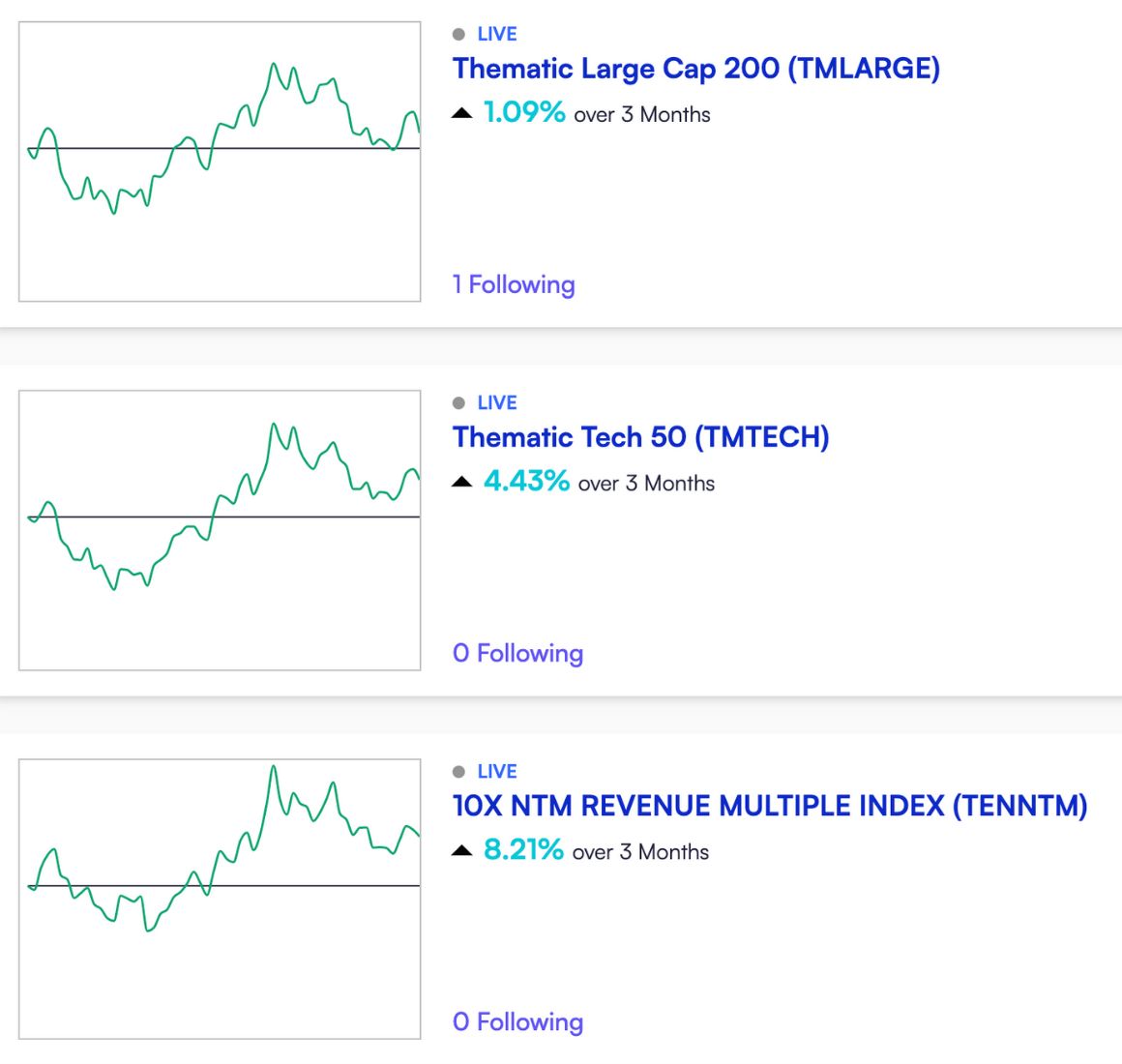Click the up triangle beside 8.21%
Image resolution: width=1122 pixels, height=1064 pixels.
pyautogui.click(x=462, y=851)
